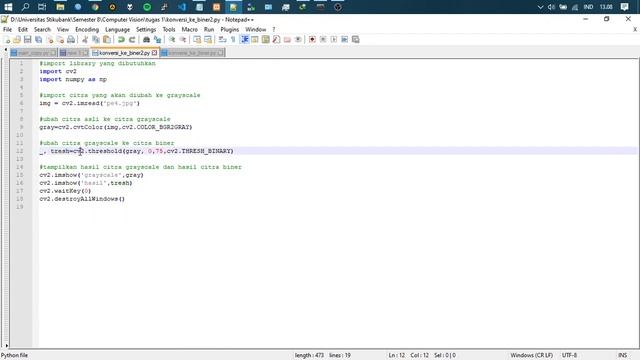Open the Language menu
This screenshot has height=360, width=640.
(x=117, y=29)
